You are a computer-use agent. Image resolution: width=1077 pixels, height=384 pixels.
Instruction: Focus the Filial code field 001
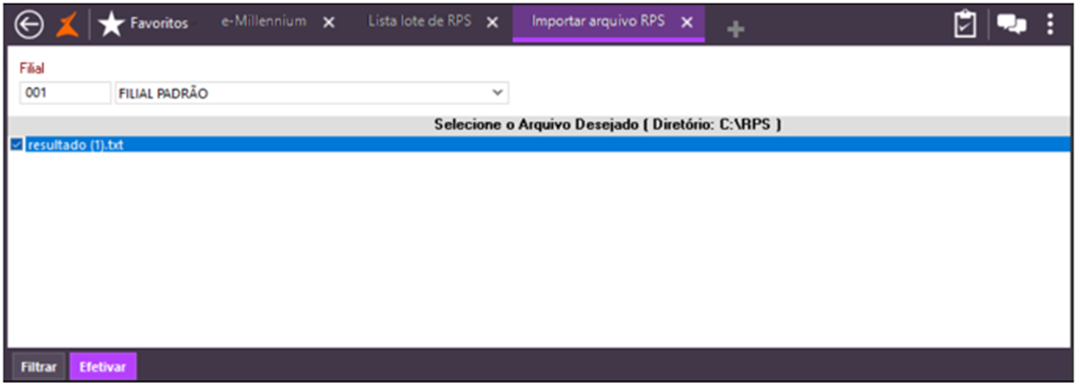(x=65, y=93)
